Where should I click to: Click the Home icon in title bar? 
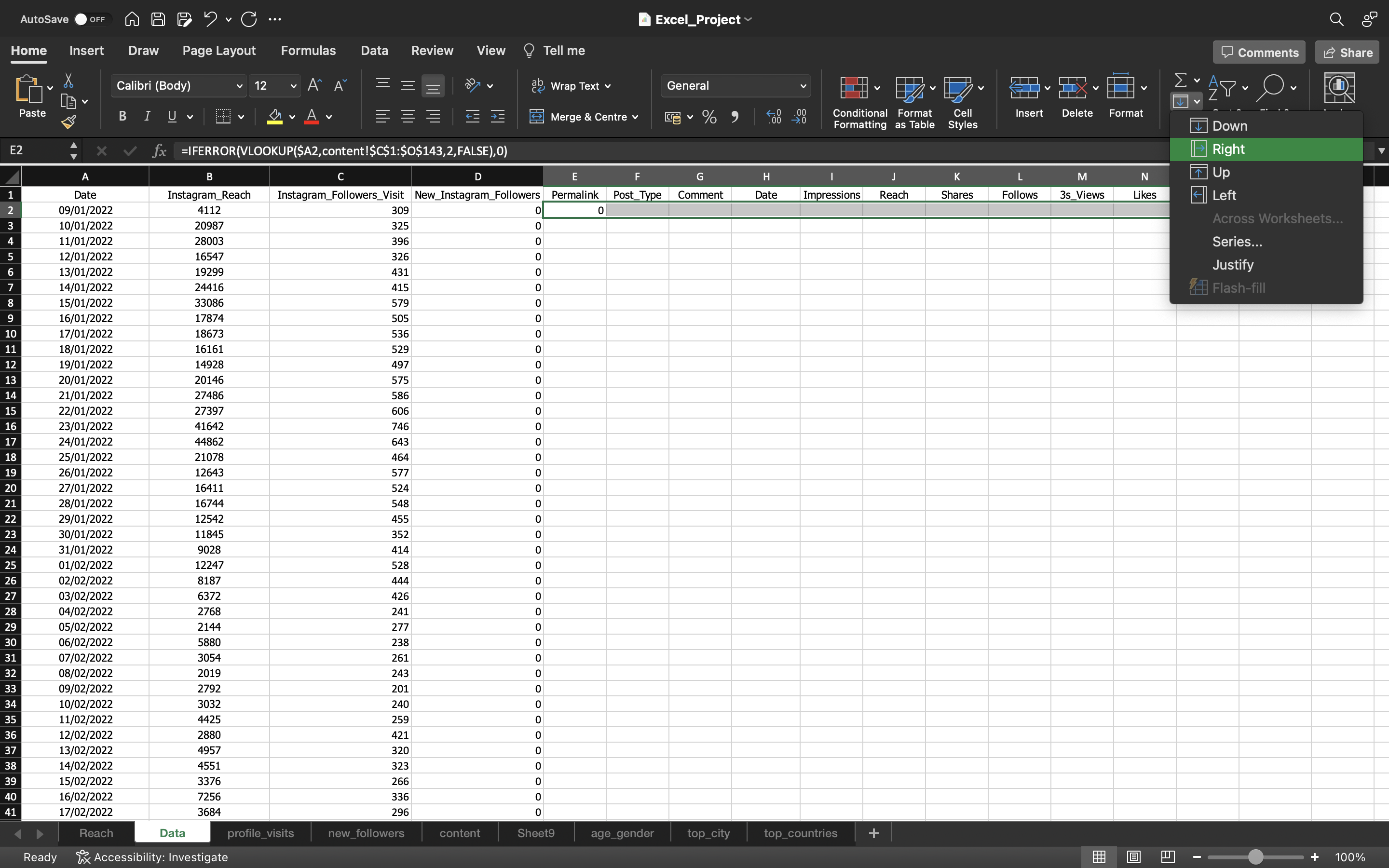[x=132, y=19]
